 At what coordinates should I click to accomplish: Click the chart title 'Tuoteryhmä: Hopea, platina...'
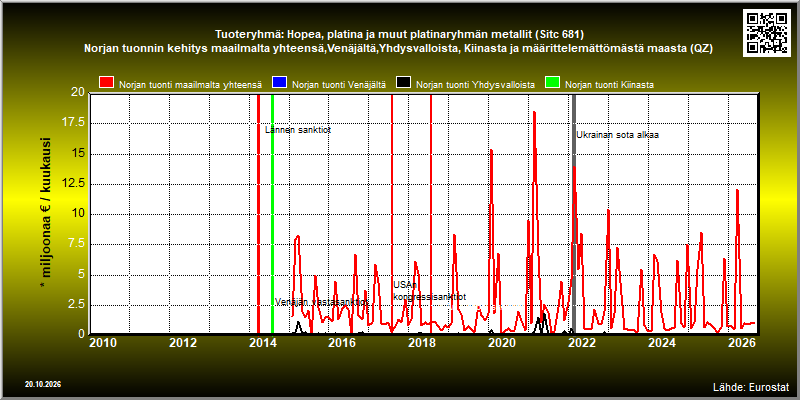pyautogui.click(x=400, y=35)
